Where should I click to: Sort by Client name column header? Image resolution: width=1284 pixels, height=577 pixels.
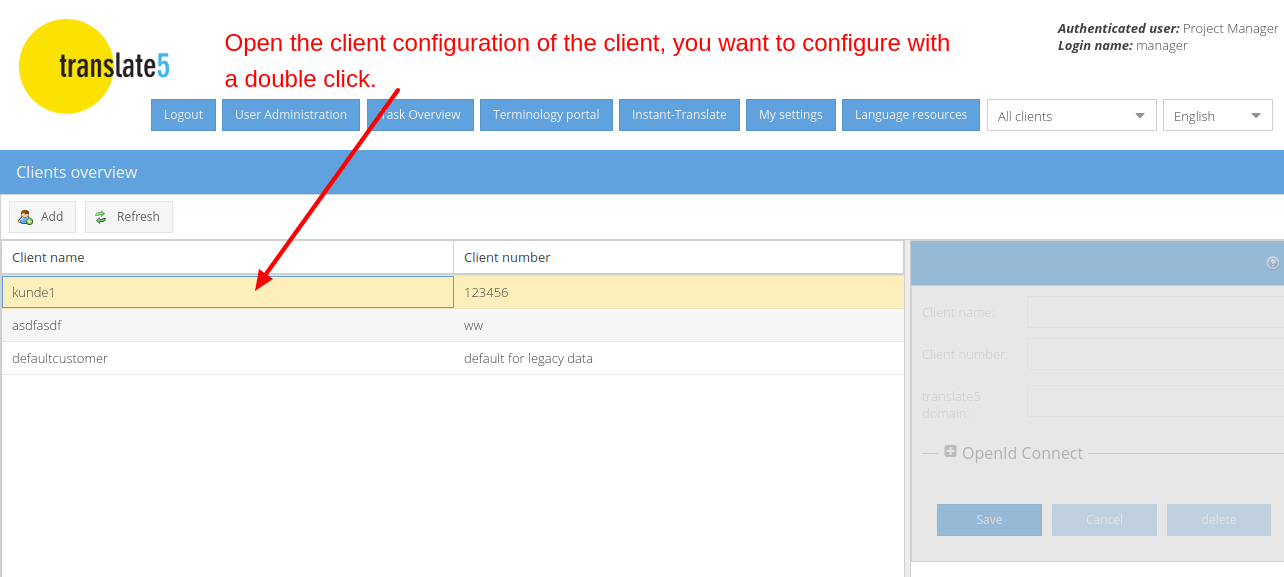point(227,258)
